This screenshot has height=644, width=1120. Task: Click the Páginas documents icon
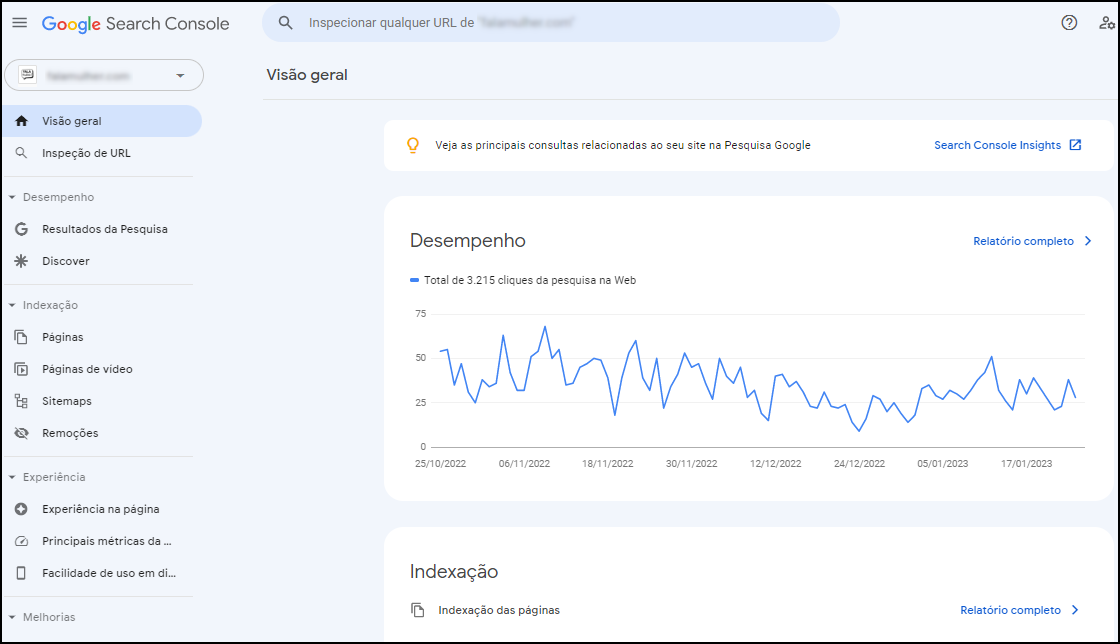pos(21,337)
